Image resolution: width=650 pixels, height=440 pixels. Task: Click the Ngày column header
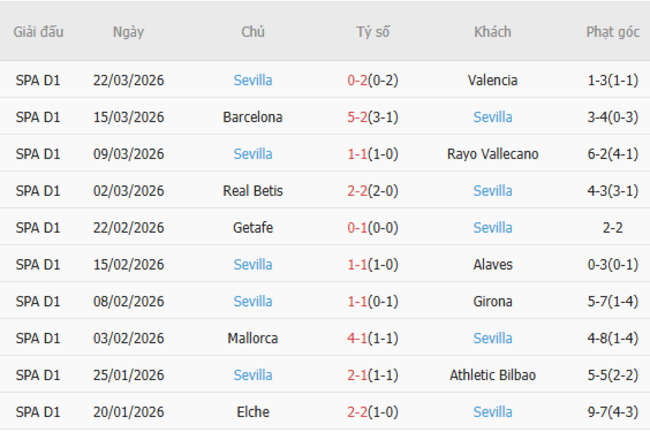click(129, 32)
